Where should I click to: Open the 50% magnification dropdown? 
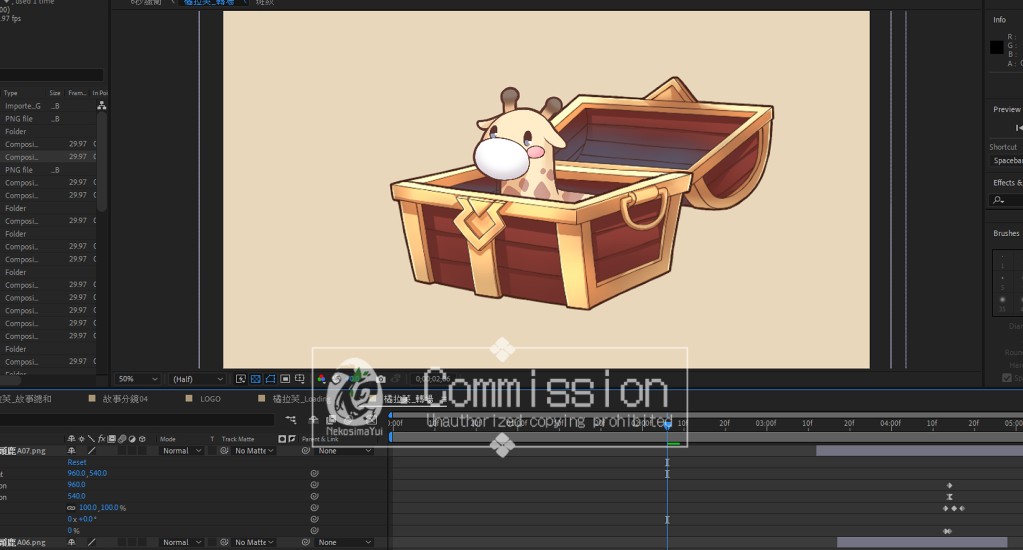[138, 379]
